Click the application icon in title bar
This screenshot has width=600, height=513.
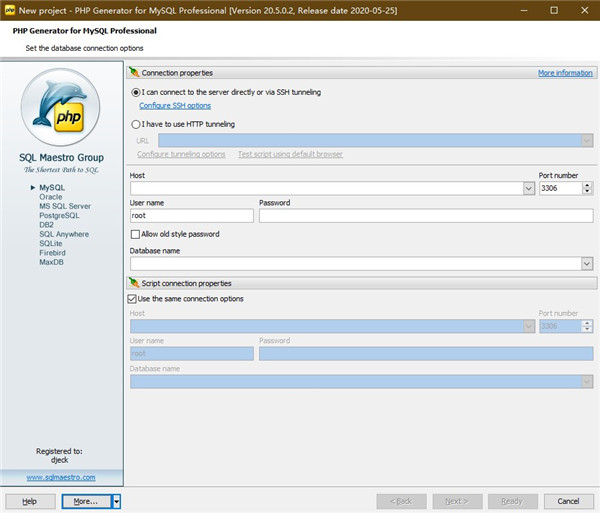(x=10, y=9)
